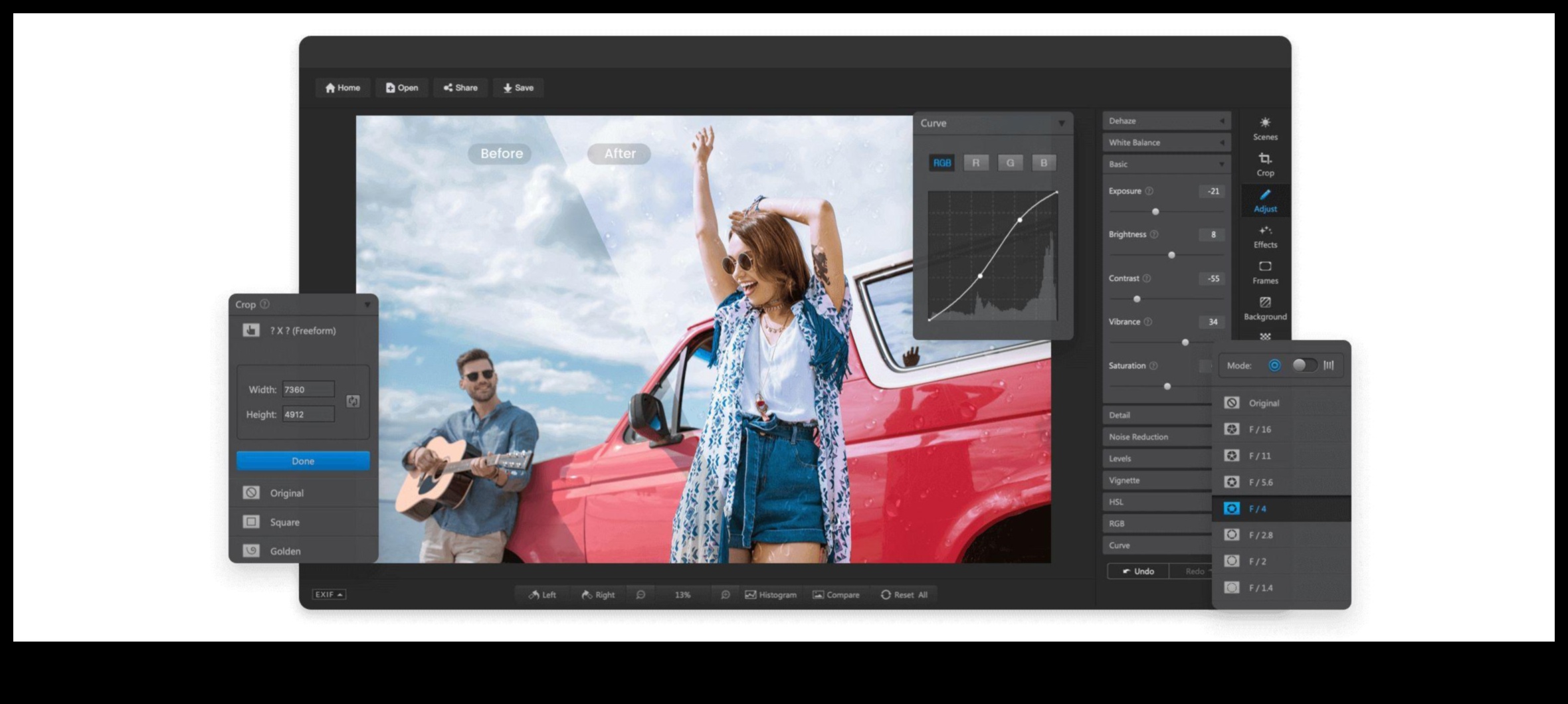Image resolution: width=1568 pixels, height=704 pixels.
Task: Click the Exposure slider handle
Action: coord(1155,211)
